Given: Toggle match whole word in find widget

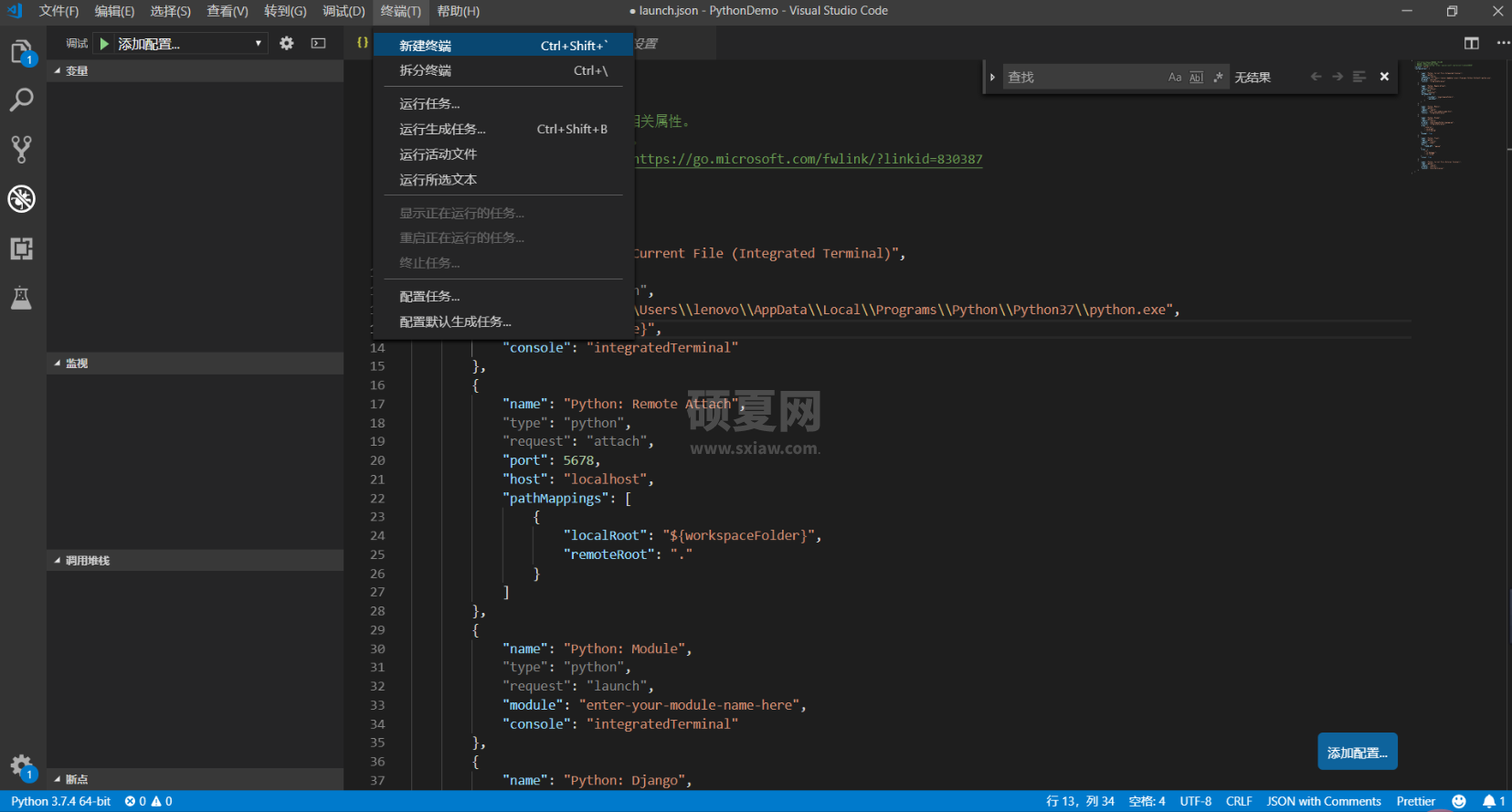Looking at the screenshot, I should click(x=1196, y=78).
